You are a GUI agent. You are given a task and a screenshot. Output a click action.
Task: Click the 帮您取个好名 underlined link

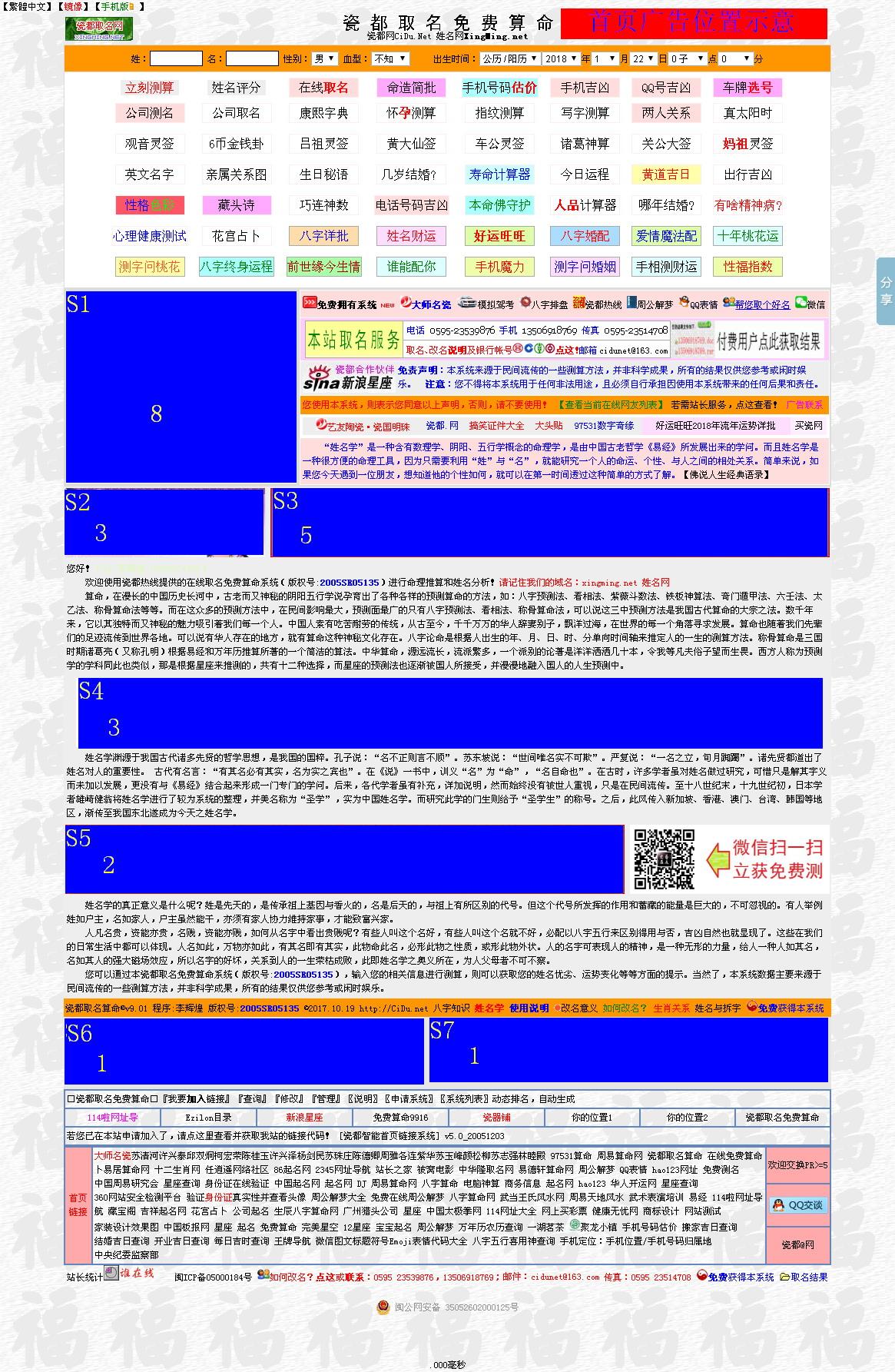pyautogui.click(x=762, y=304)
